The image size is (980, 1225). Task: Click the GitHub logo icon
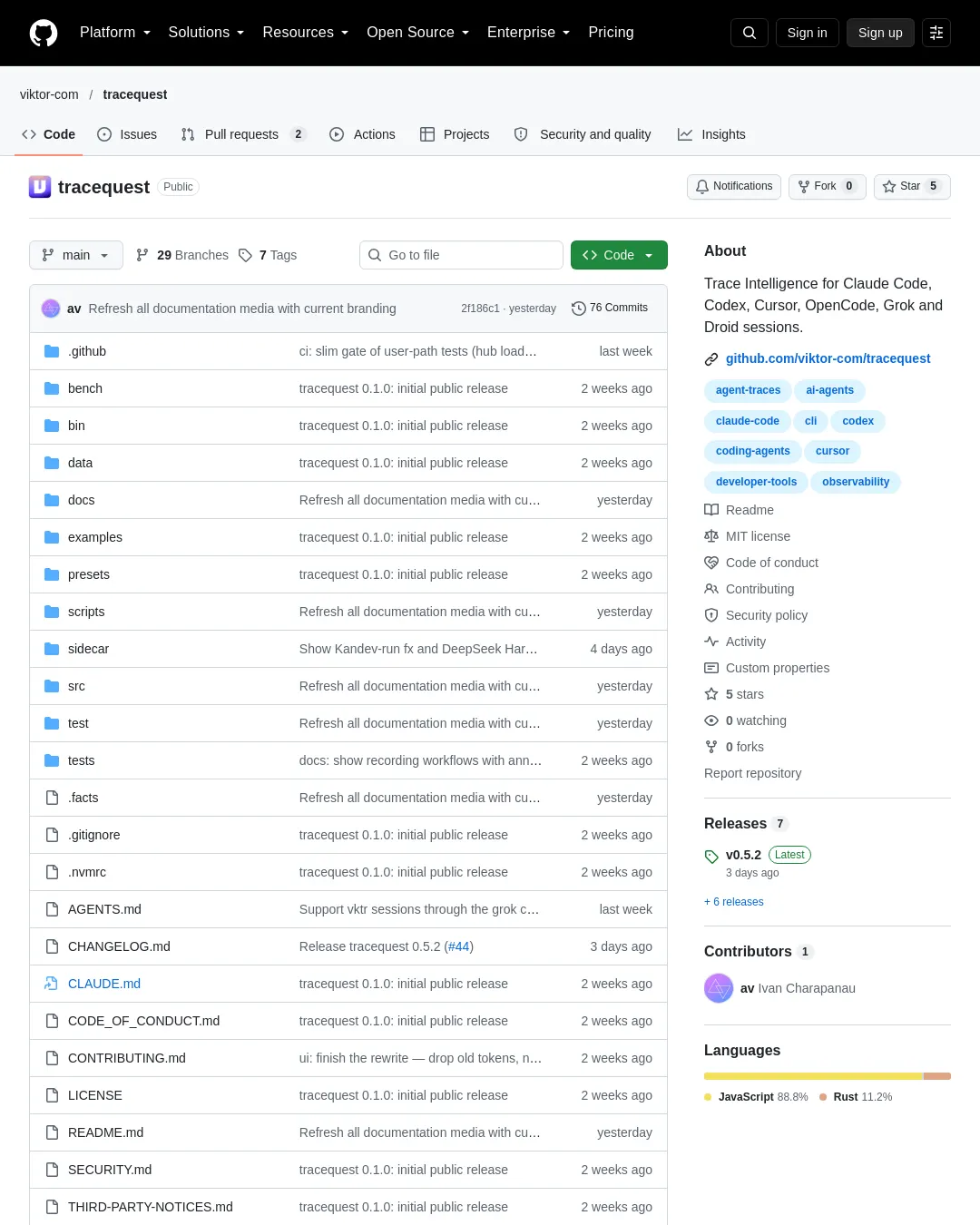coord(44,33)
